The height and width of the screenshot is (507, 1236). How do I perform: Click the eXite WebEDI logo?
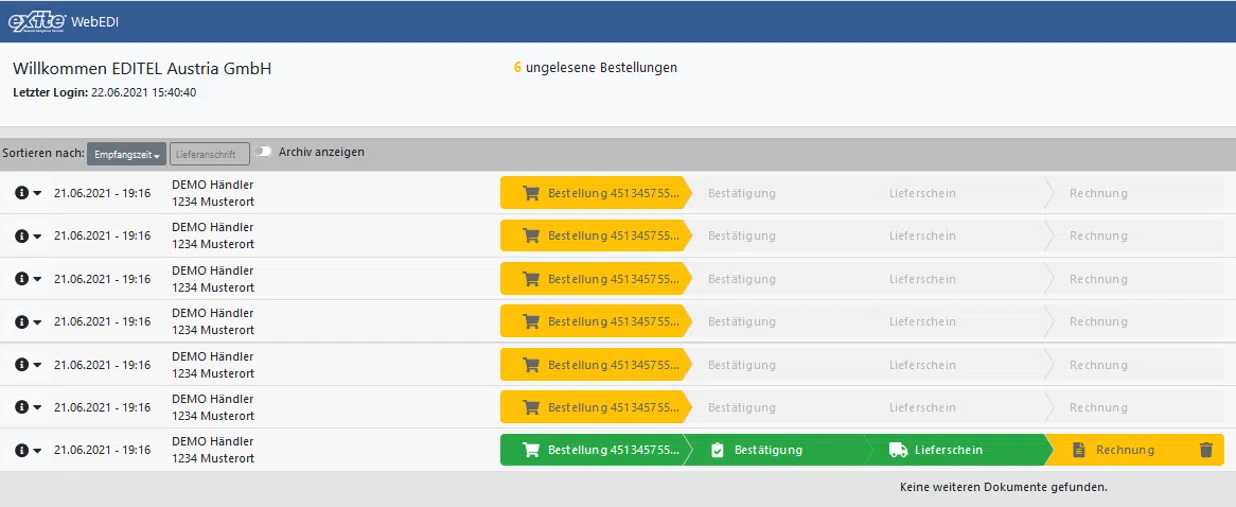click(x=63, y=21)
